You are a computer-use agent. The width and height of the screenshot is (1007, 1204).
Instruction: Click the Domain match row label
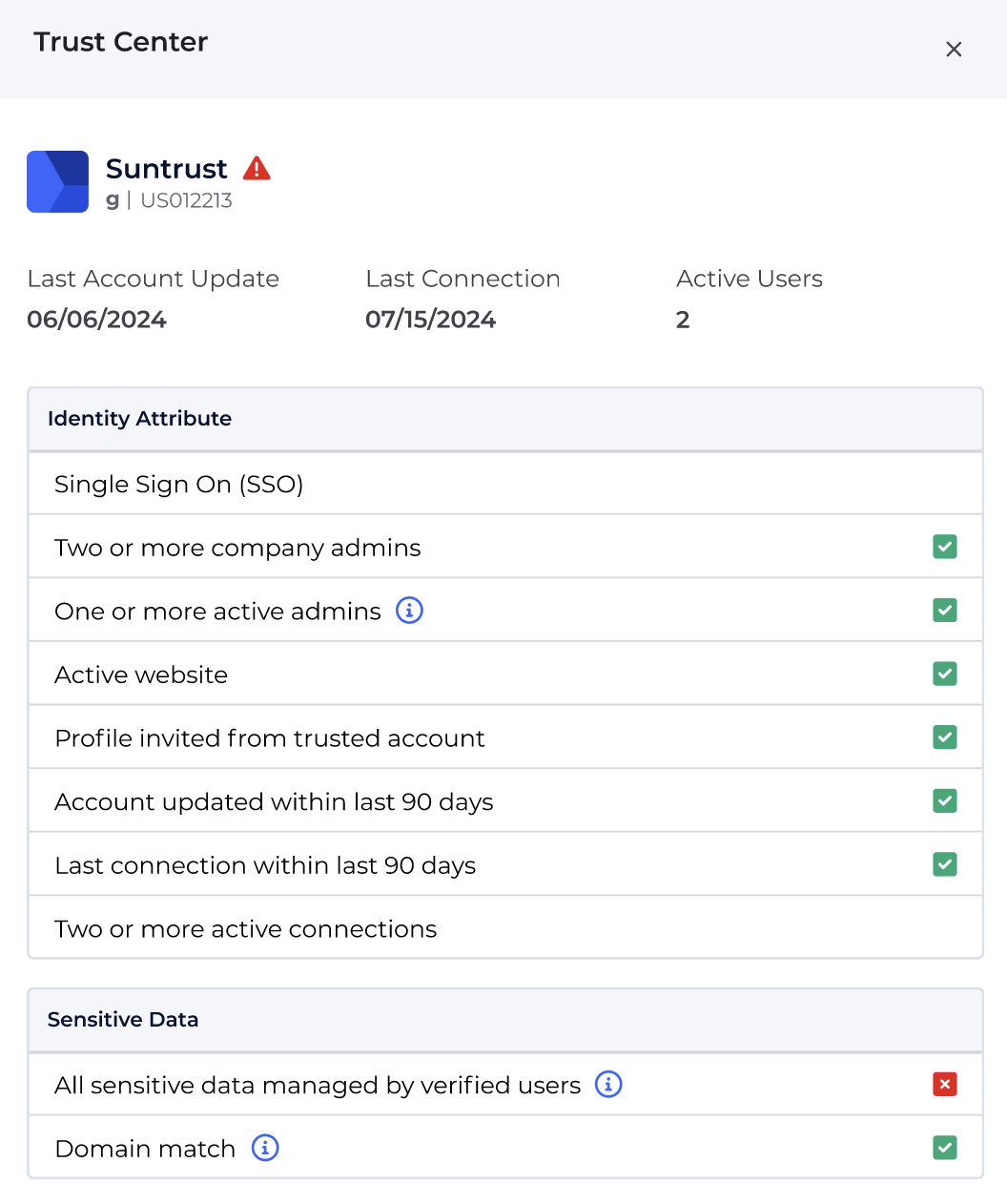pos(145,1149)
